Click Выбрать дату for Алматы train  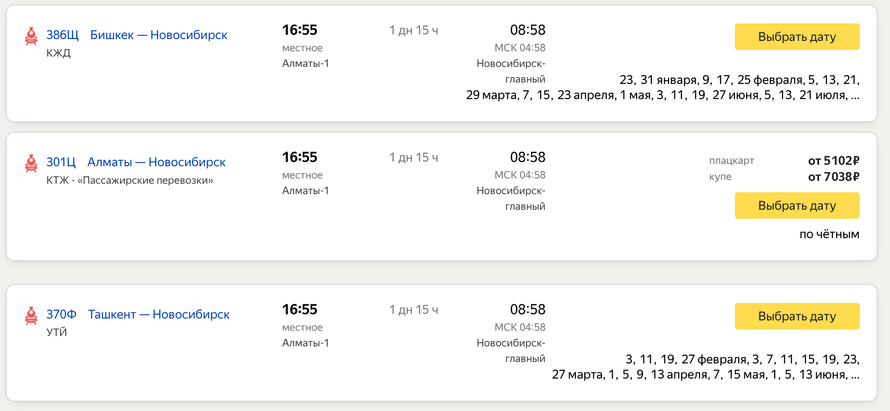(x=797, y=206)
